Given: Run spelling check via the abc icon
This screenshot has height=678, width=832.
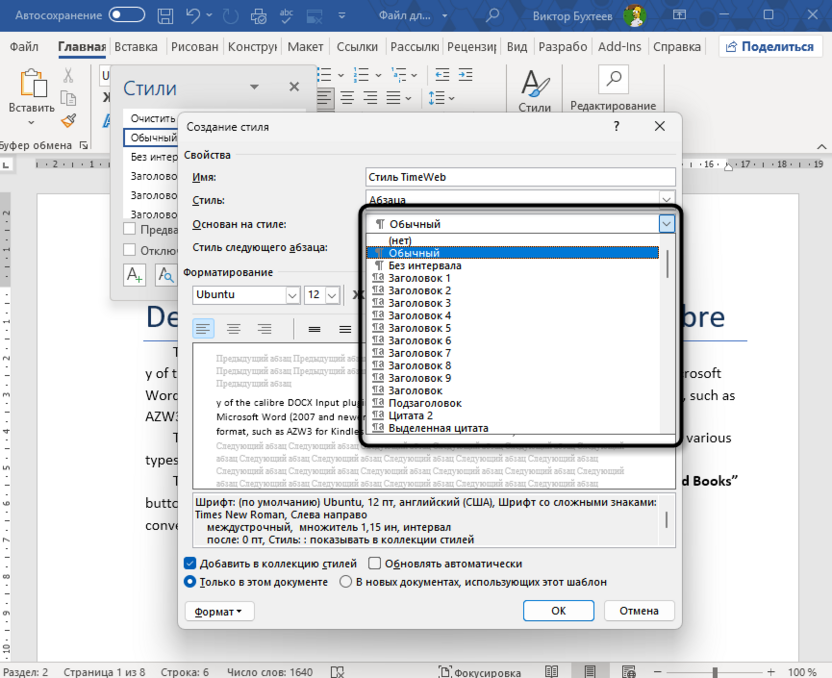Looking at the screenshot, I should 287,15.
